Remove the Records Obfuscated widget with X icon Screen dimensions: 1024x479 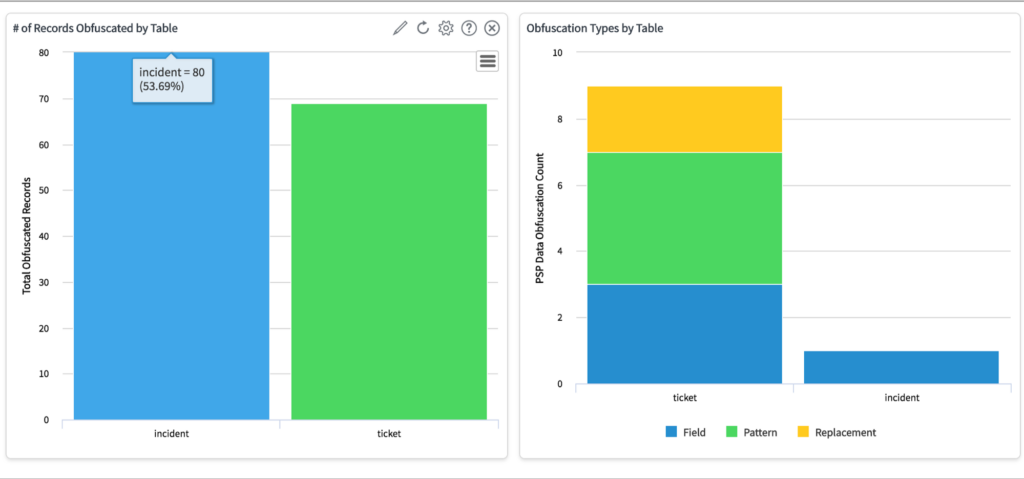pyautogui.click(x=492, y=28)
